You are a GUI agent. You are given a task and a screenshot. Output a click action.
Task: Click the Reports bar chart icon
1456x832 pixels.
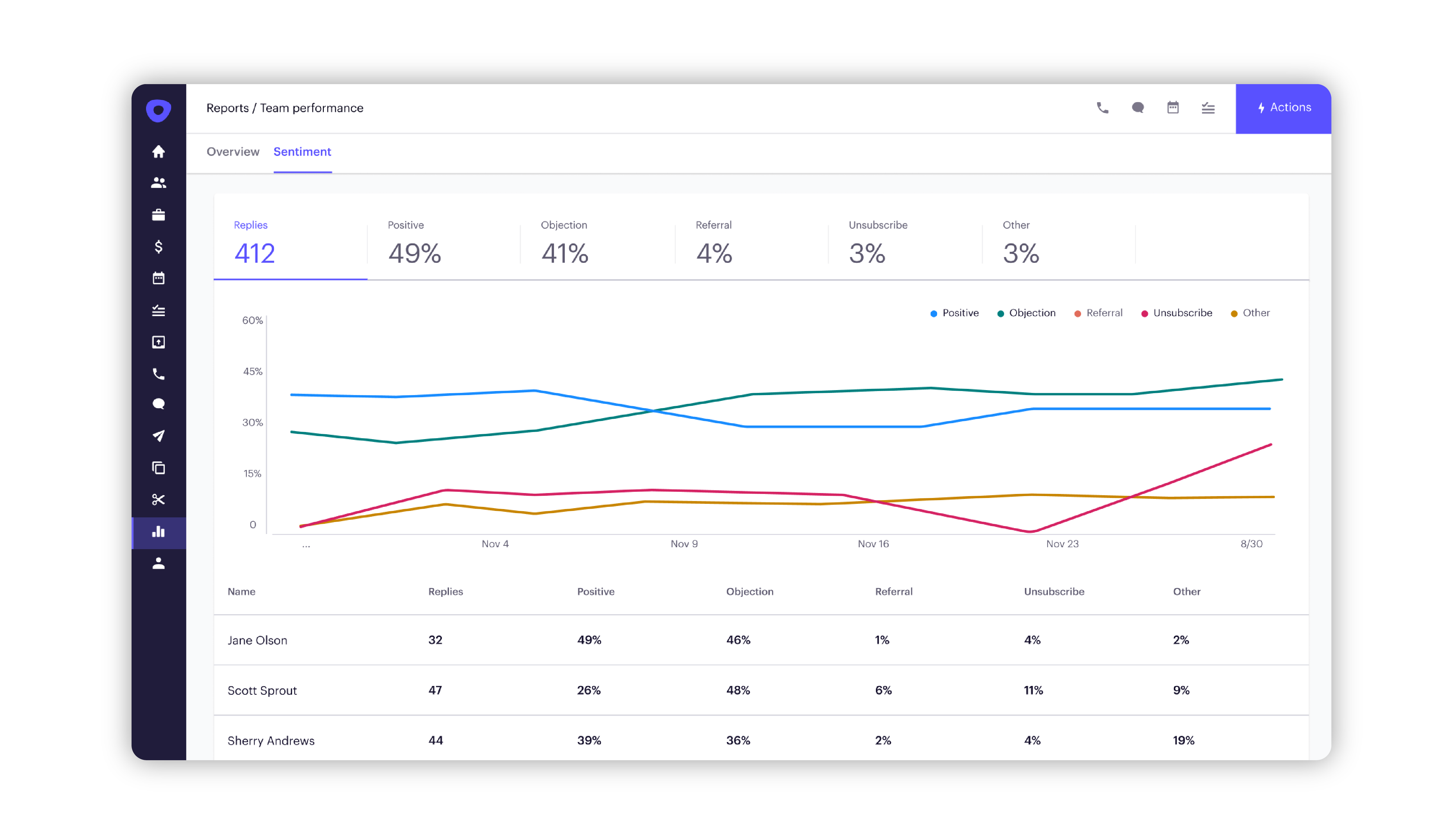click(159, 532)
